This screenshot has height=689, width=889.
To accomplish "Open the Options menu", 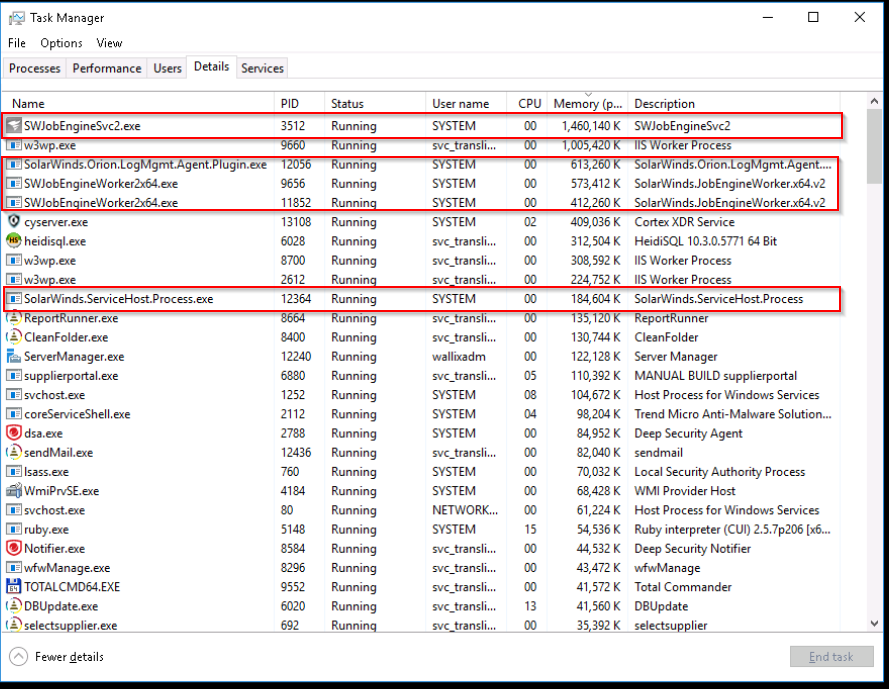I will (x=61, y=43).
